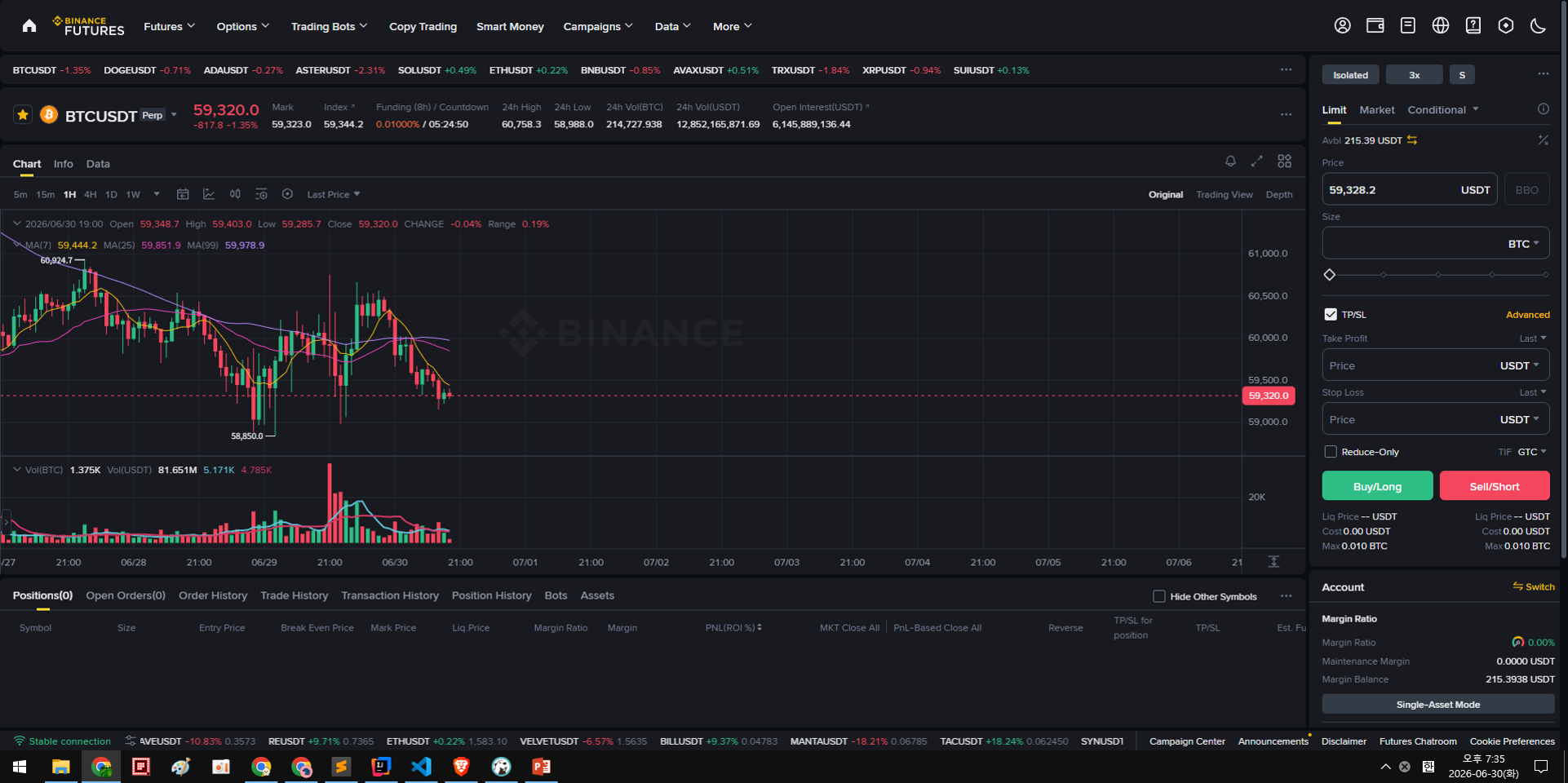Click the chart scale reset icon at axis corner

pyautogui.click(x=1273, y=562)
